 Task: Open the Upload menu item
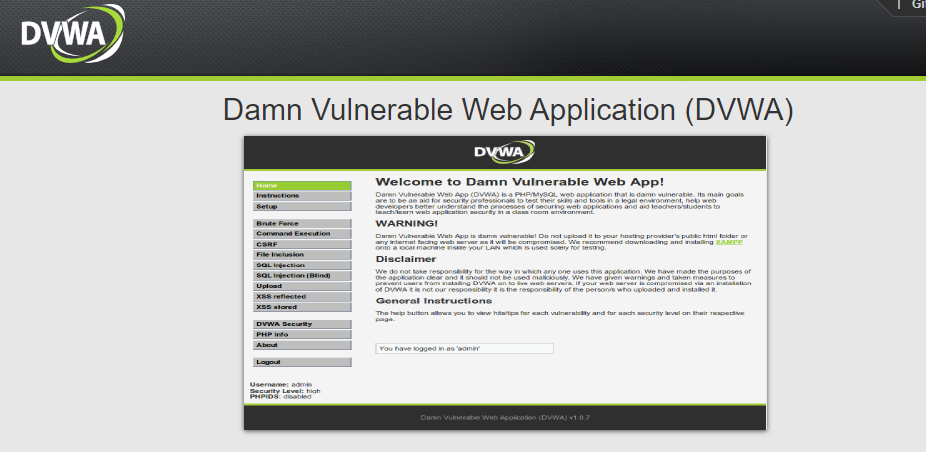tap(301, 286)
